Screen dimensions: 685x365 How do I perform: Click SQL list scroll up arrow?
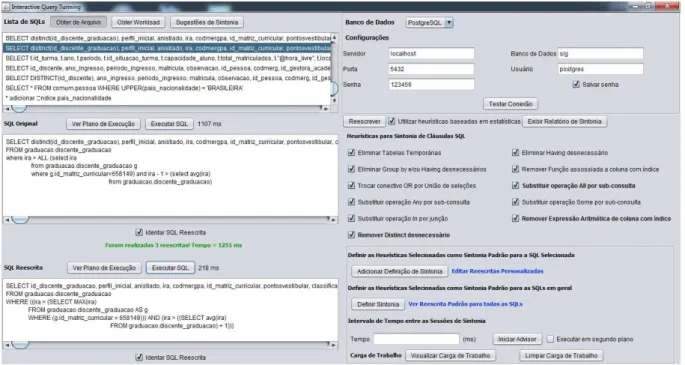(x=334, y=38)
